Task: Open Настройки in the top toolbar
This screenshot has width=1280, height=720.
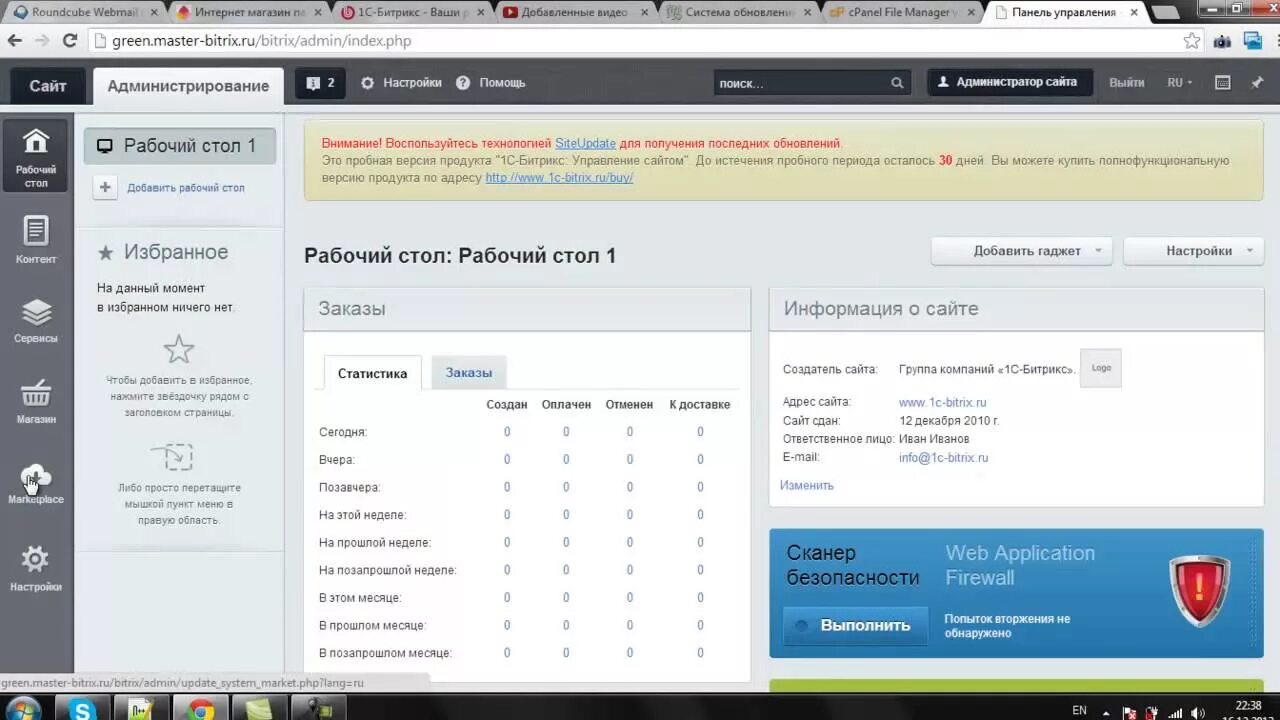Action: click(x=401, y=83)
